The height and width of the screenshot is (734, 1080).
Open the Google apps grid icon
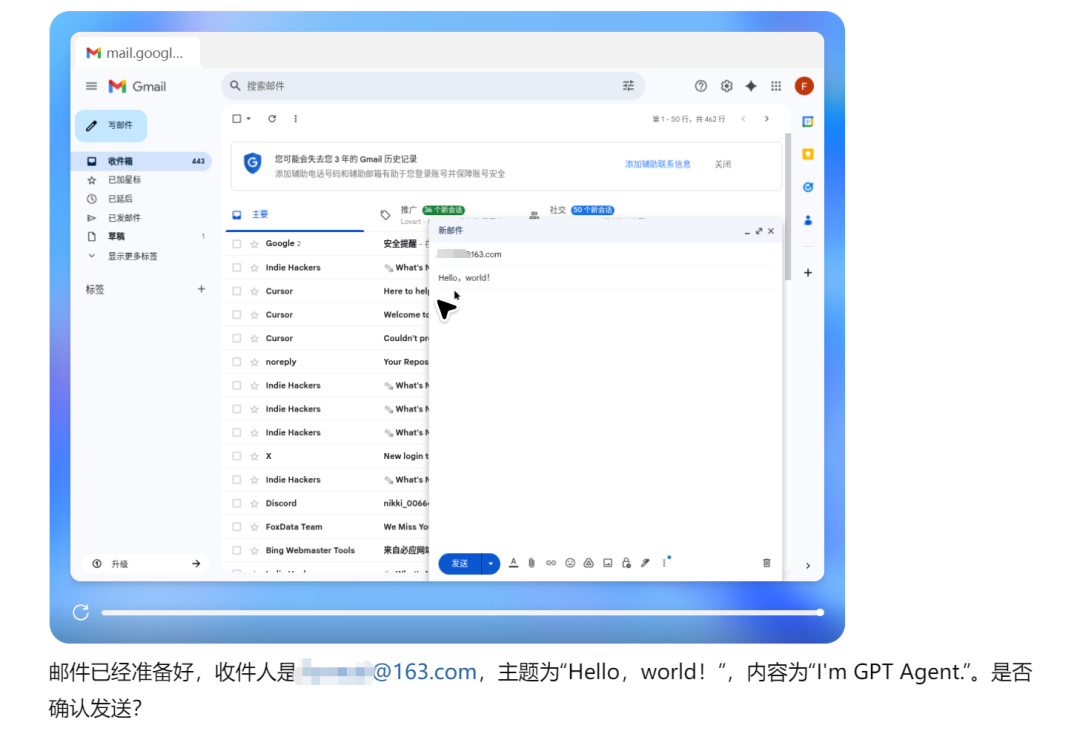coord(776,86)
